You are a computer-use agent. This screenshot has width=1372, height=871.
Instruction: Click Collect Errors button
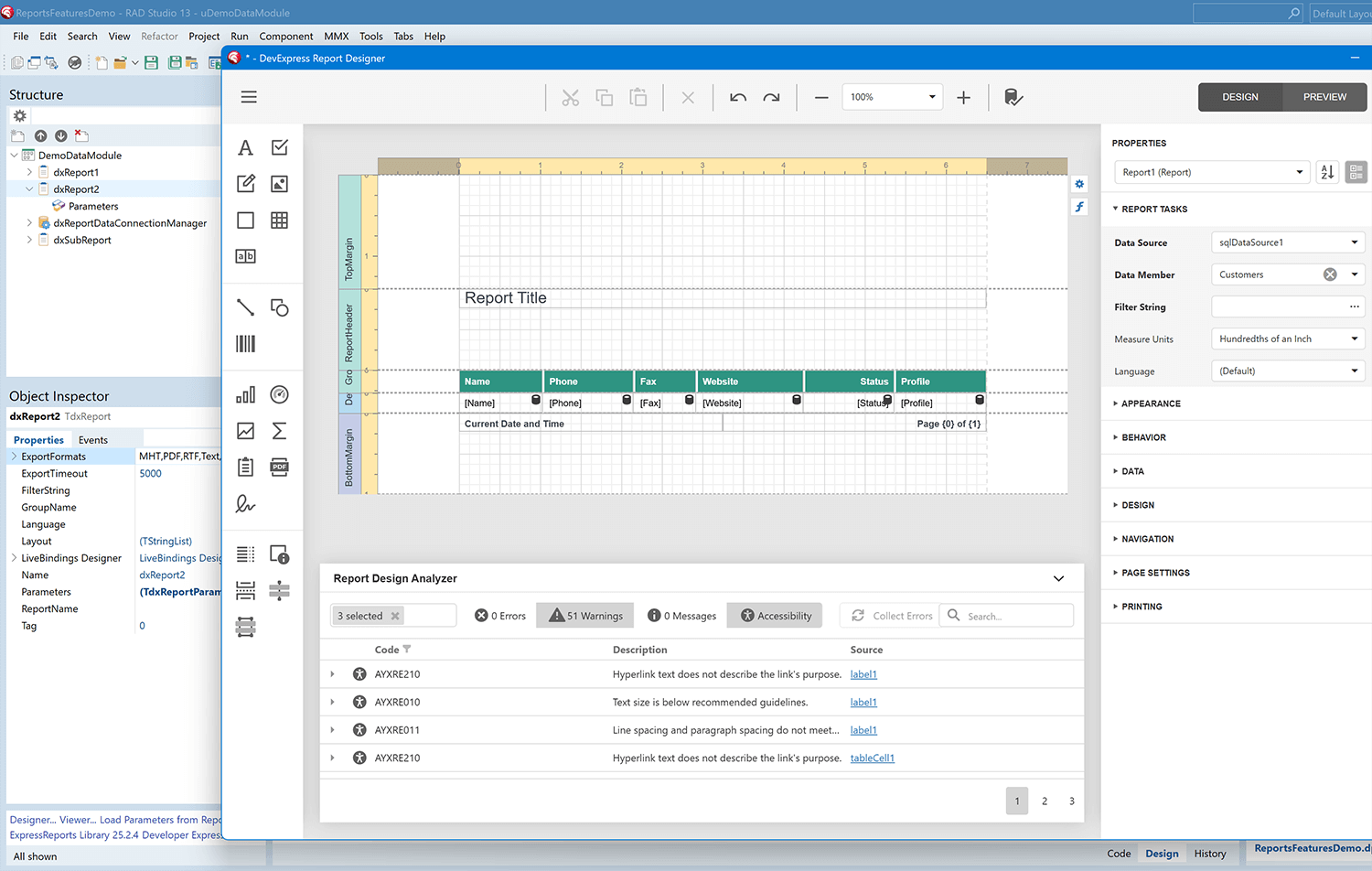click(892, 616)
